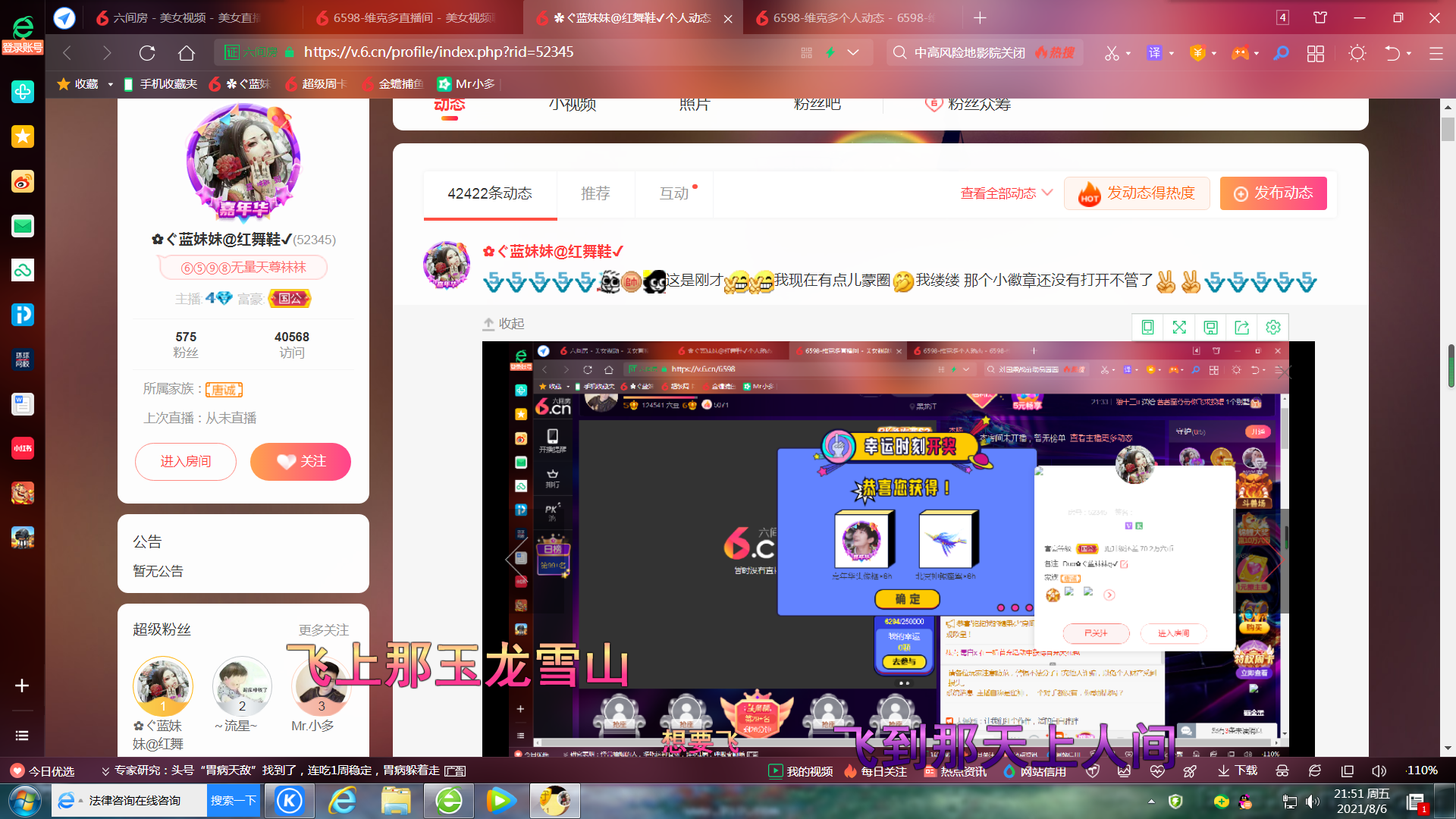Click the fullscreen expand icon above image
Screen dimensions: 1456x819
point(1179,327)
